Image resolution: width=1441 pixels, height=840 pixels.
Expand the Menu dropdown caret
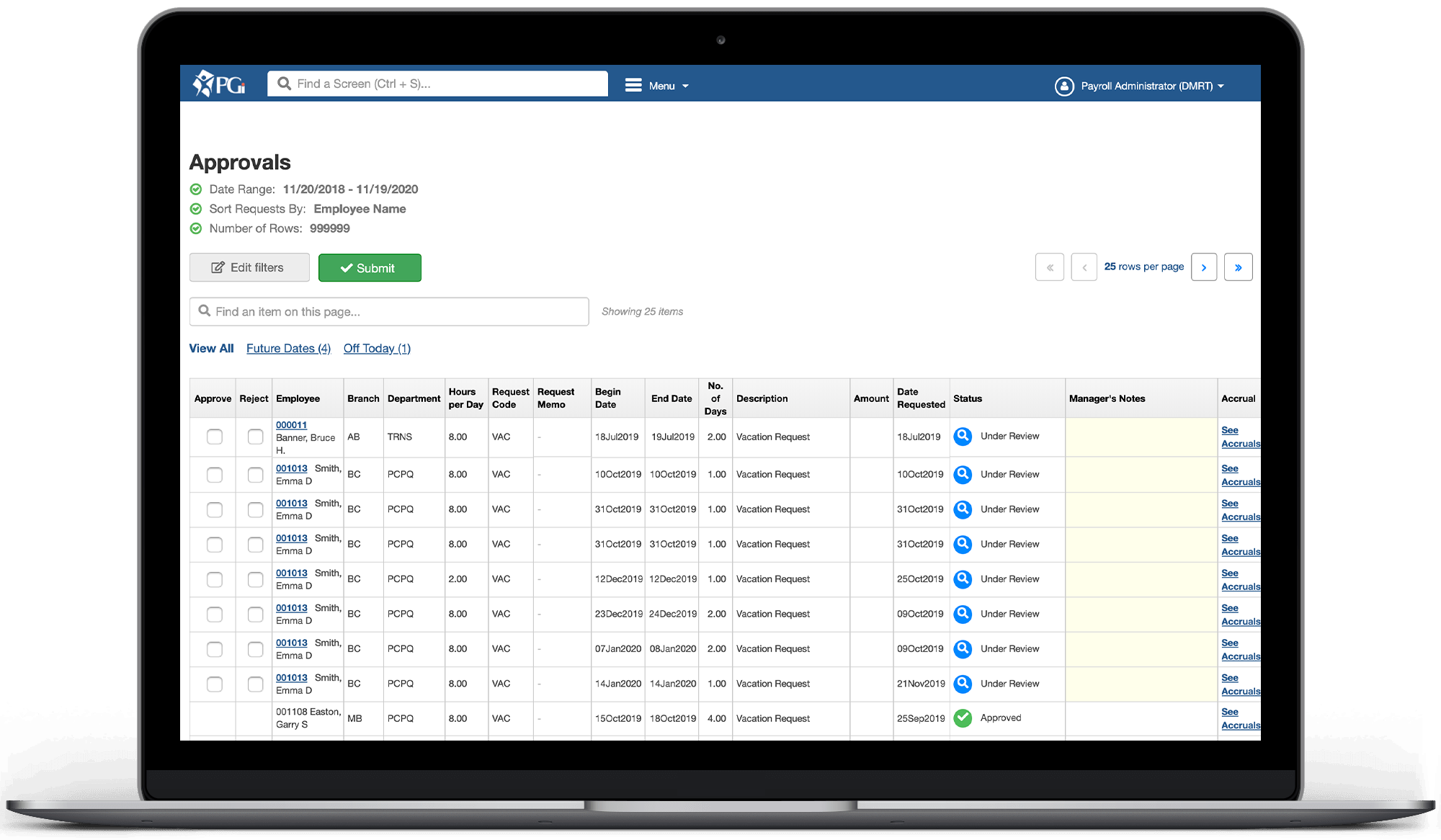685,85
